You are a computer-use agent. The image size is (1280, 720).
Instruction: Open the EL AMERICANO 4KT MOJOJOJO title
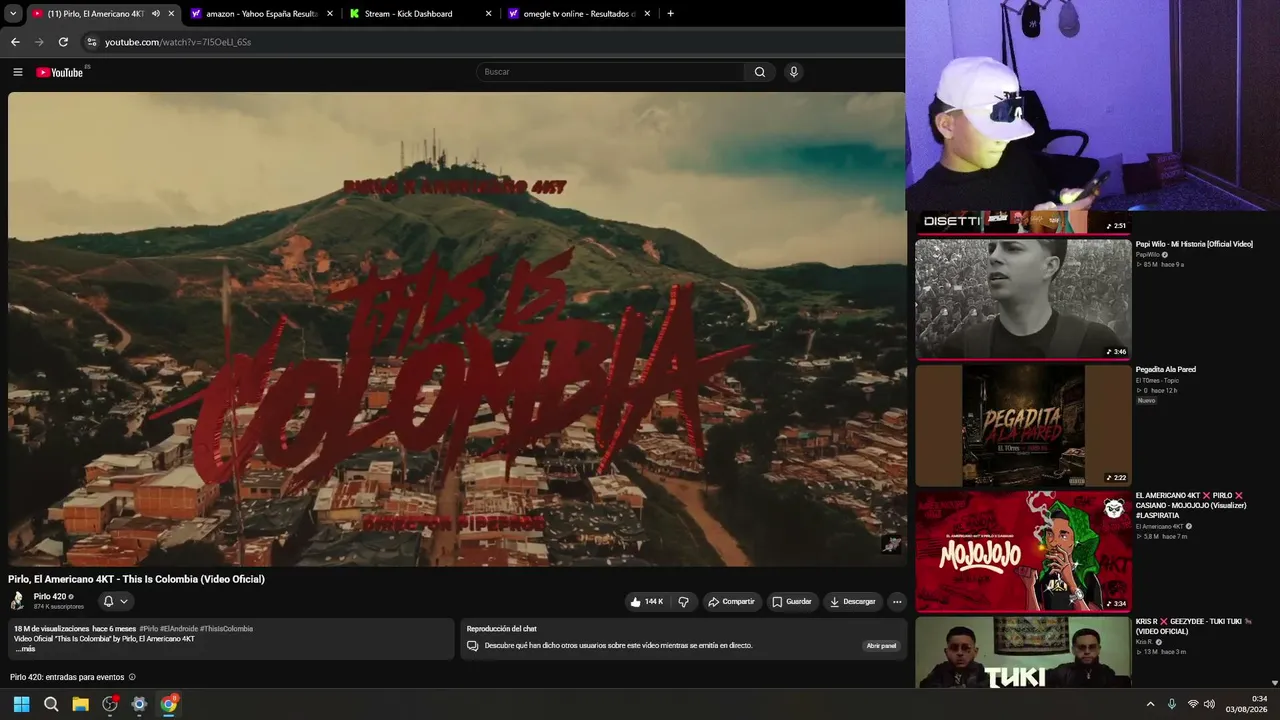[1190, 505]
